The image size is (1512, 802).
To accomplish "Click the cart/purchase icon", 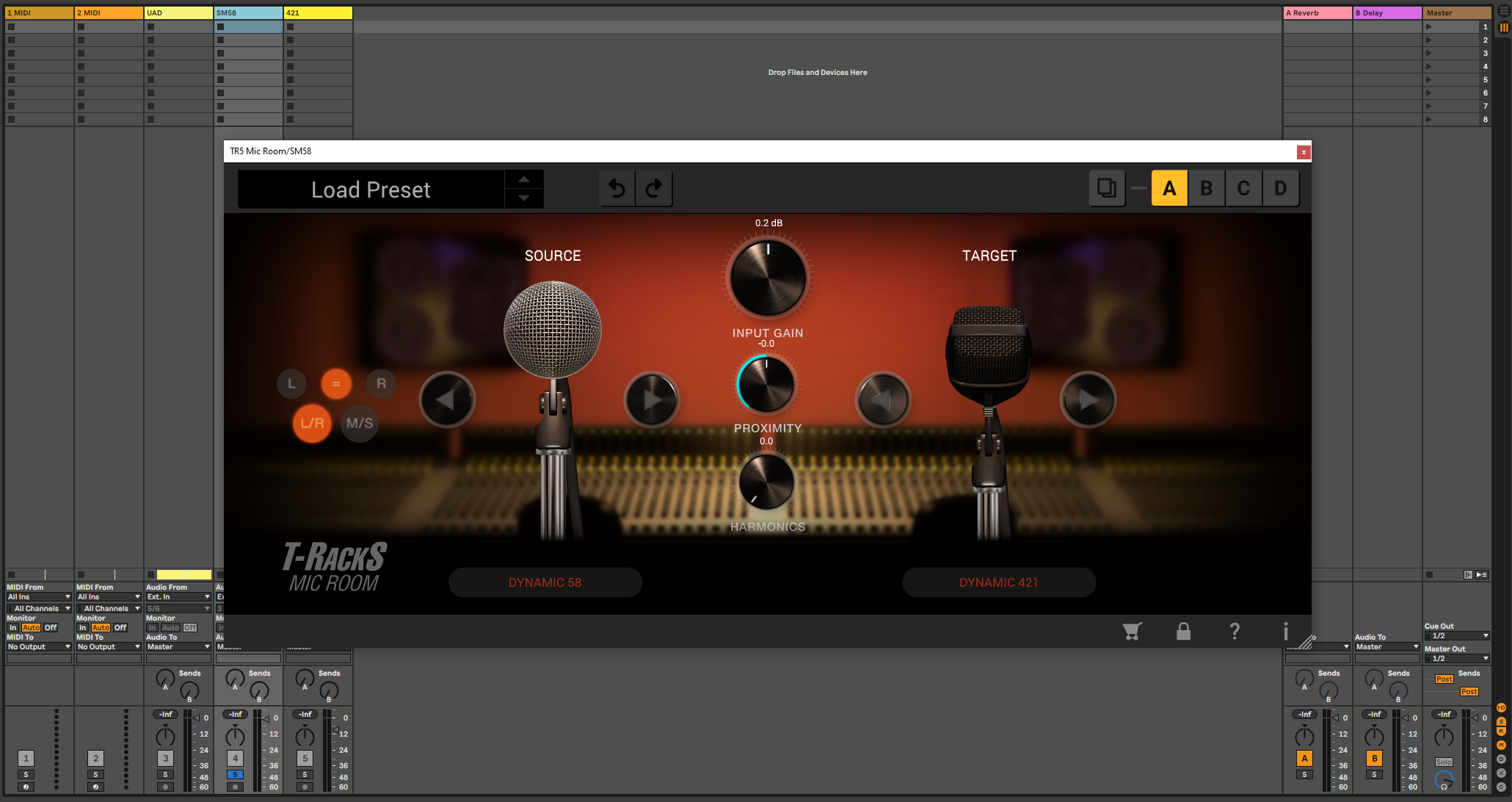I will [1132, 631].
